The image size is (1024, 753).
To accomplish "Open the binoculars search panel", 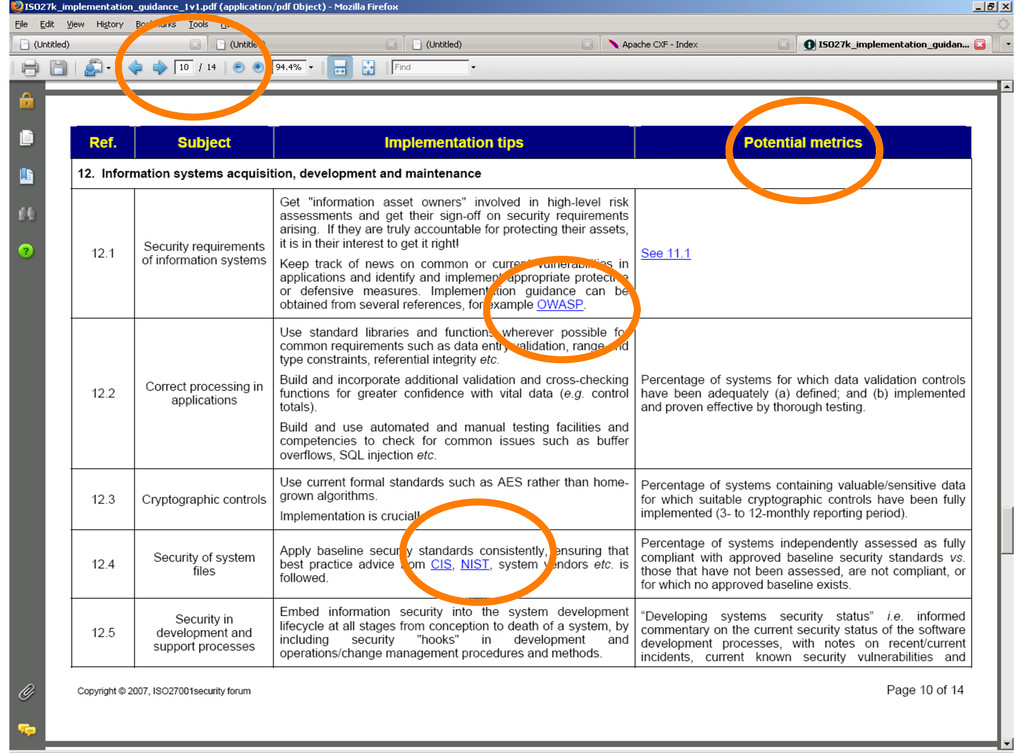I will coord(26,214).
